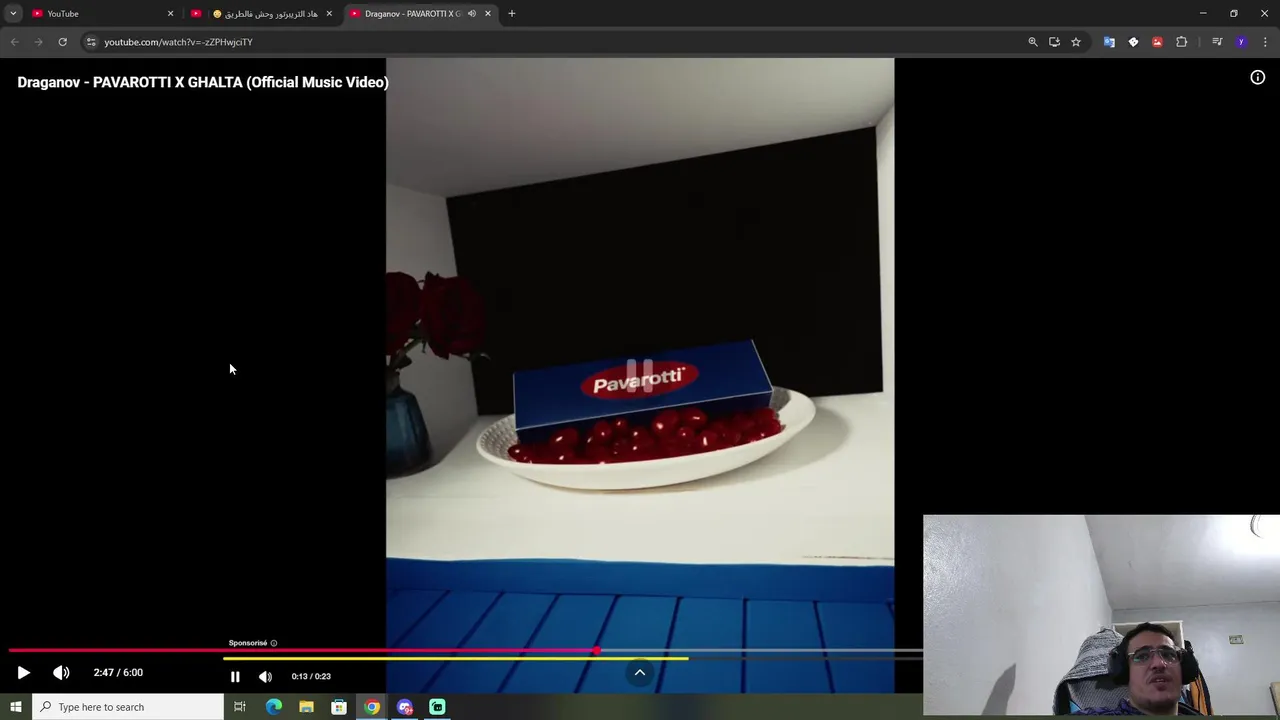Mute the sponsored ad volume speaker
This screenshot has height=720, width=1280.
click(265, 677)
